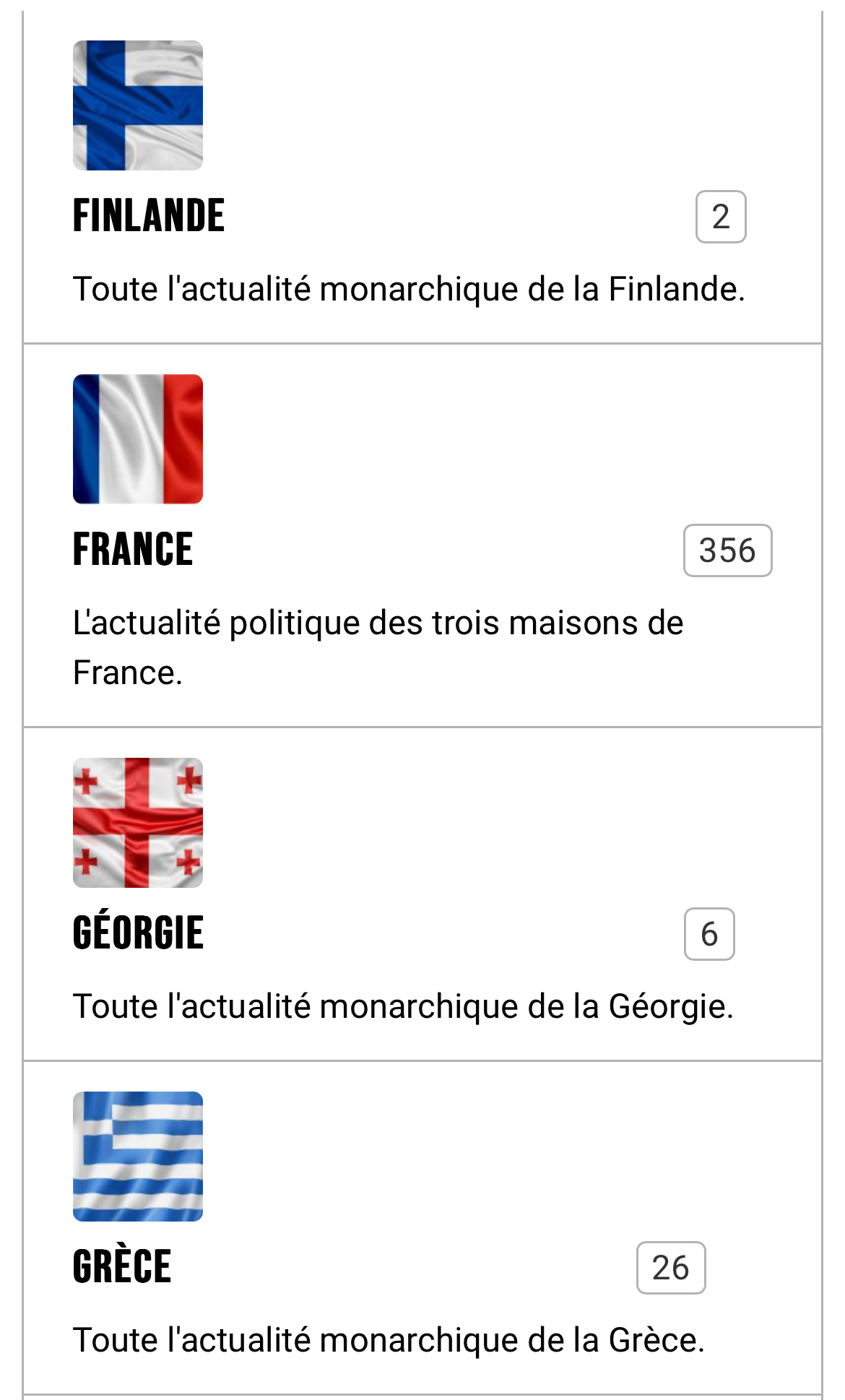Click the Greece flag icon
Screen dimensions: 845x1400
(138, 1157)
